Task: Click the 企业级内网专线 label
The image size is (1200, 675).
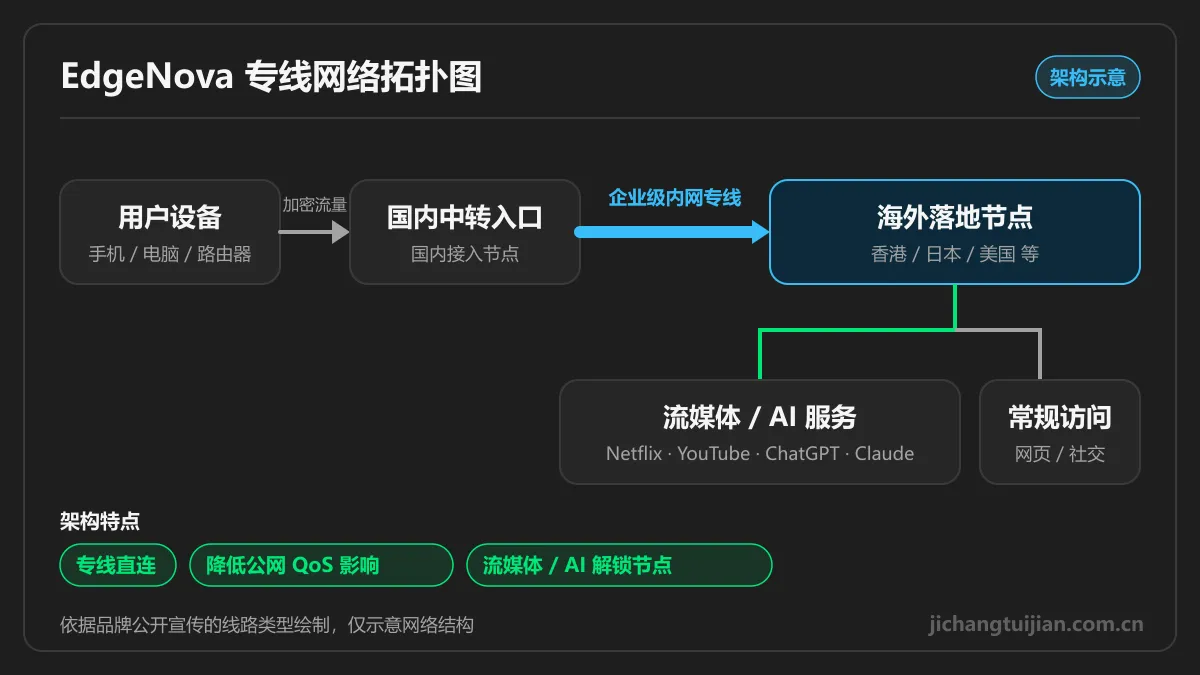Action: (x=675, y=198)
